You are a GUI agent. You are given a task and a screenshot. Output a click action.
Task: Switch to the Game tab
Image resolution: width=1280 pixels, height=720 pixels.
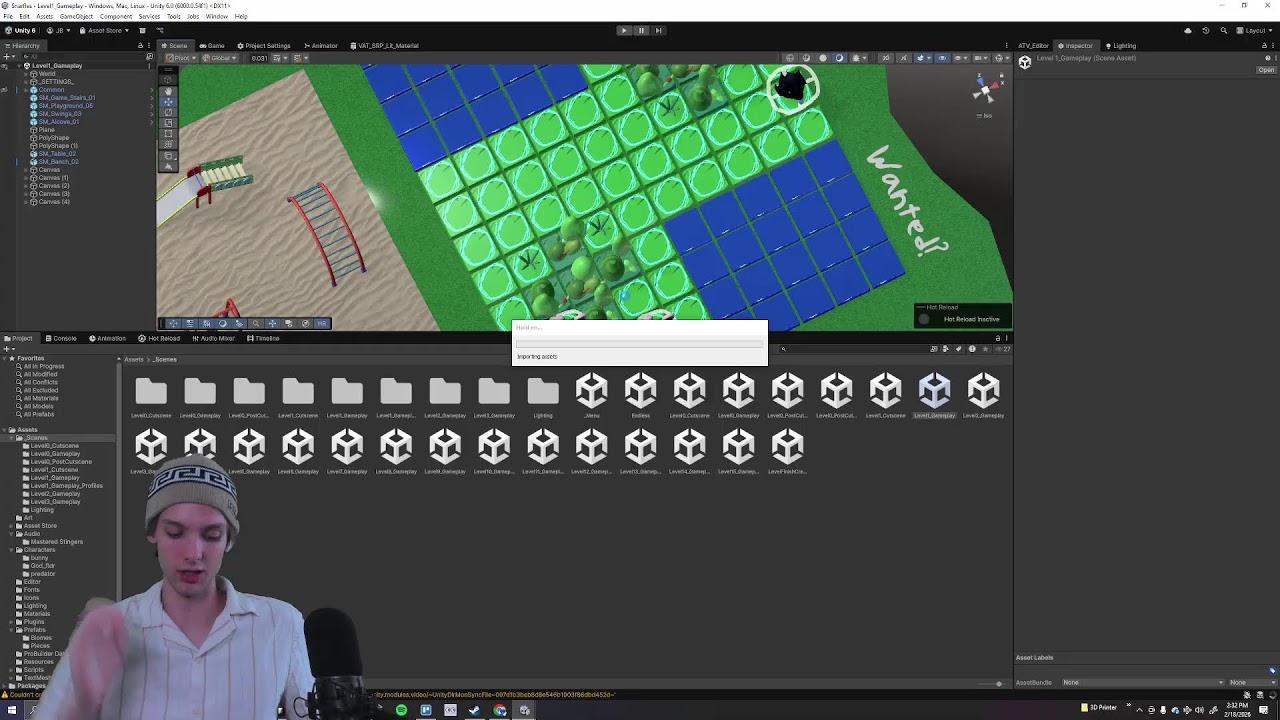pyautogui.click(x=211, y=45)
